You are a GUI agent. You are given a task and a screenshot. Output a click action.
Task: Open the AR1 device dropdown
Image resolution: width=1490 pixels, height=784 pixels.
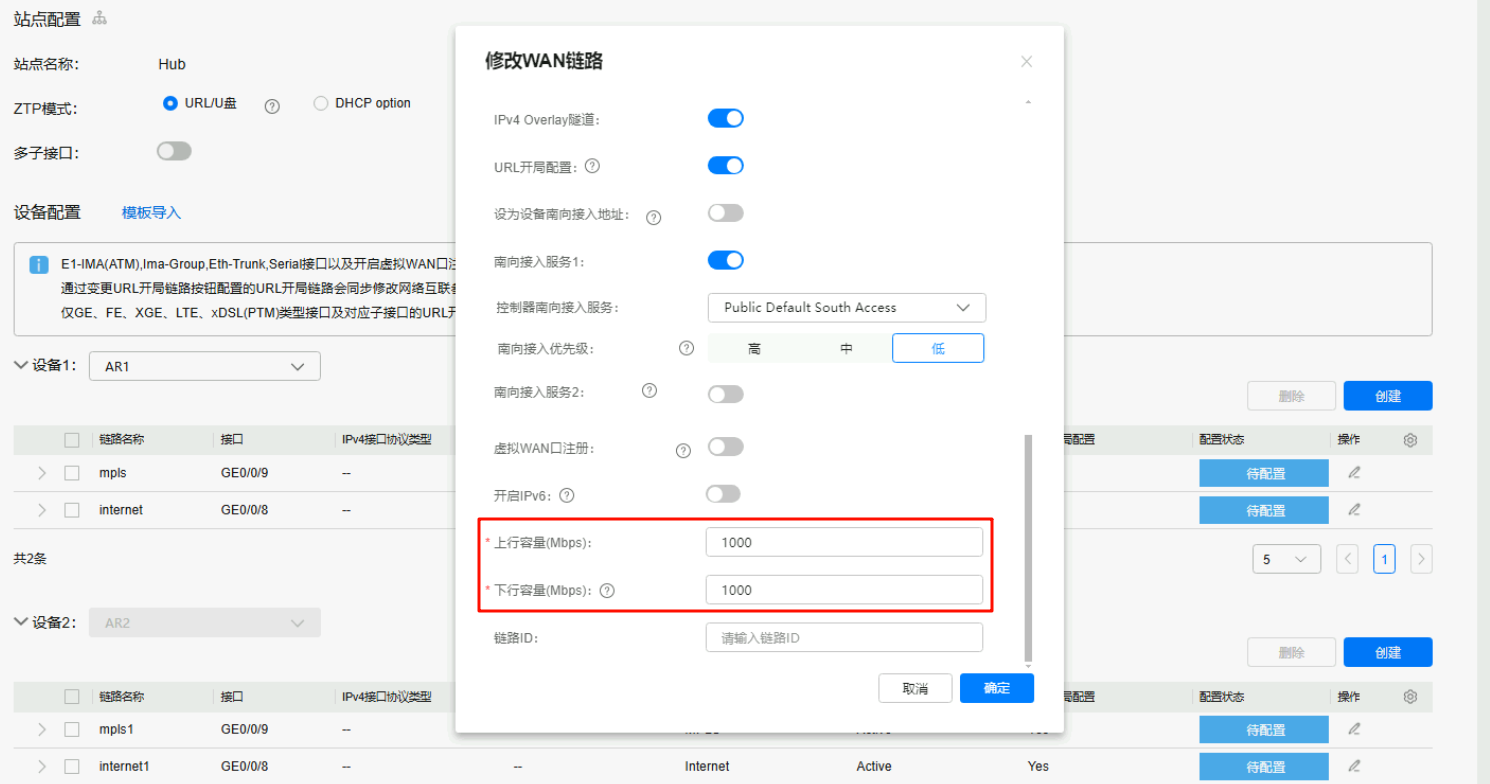pos(204,367)
